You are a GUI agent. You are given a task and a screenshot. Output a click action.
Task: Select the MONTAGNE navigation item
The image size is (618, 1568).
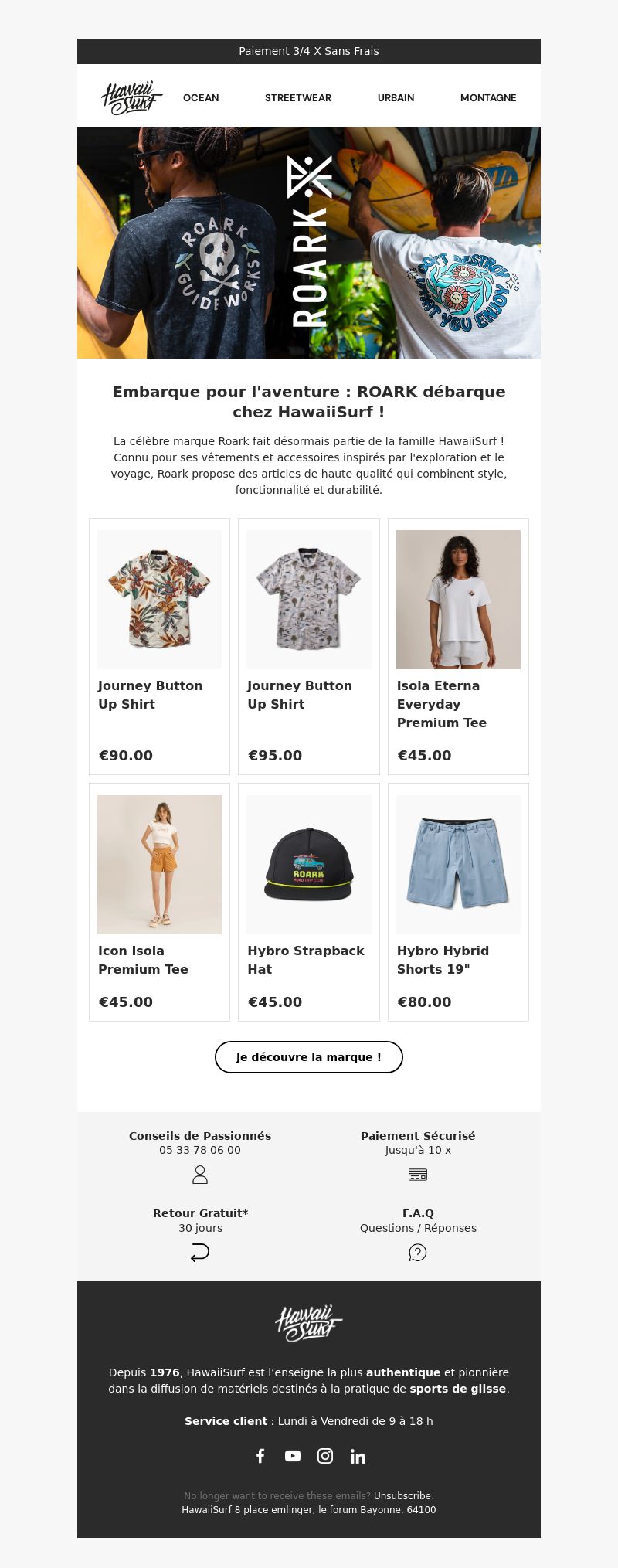tap(488, 98)
